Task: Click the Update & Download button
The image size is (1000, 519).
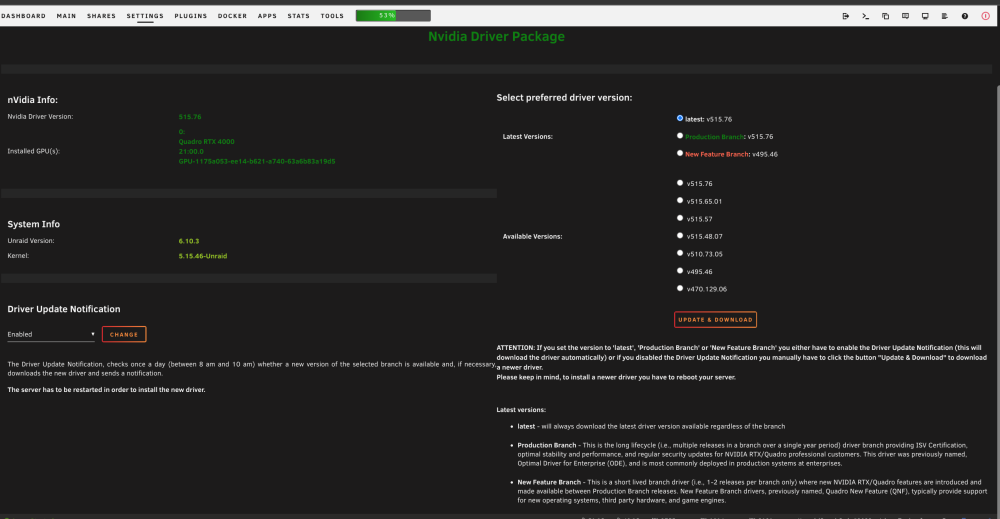Action: 715,319
